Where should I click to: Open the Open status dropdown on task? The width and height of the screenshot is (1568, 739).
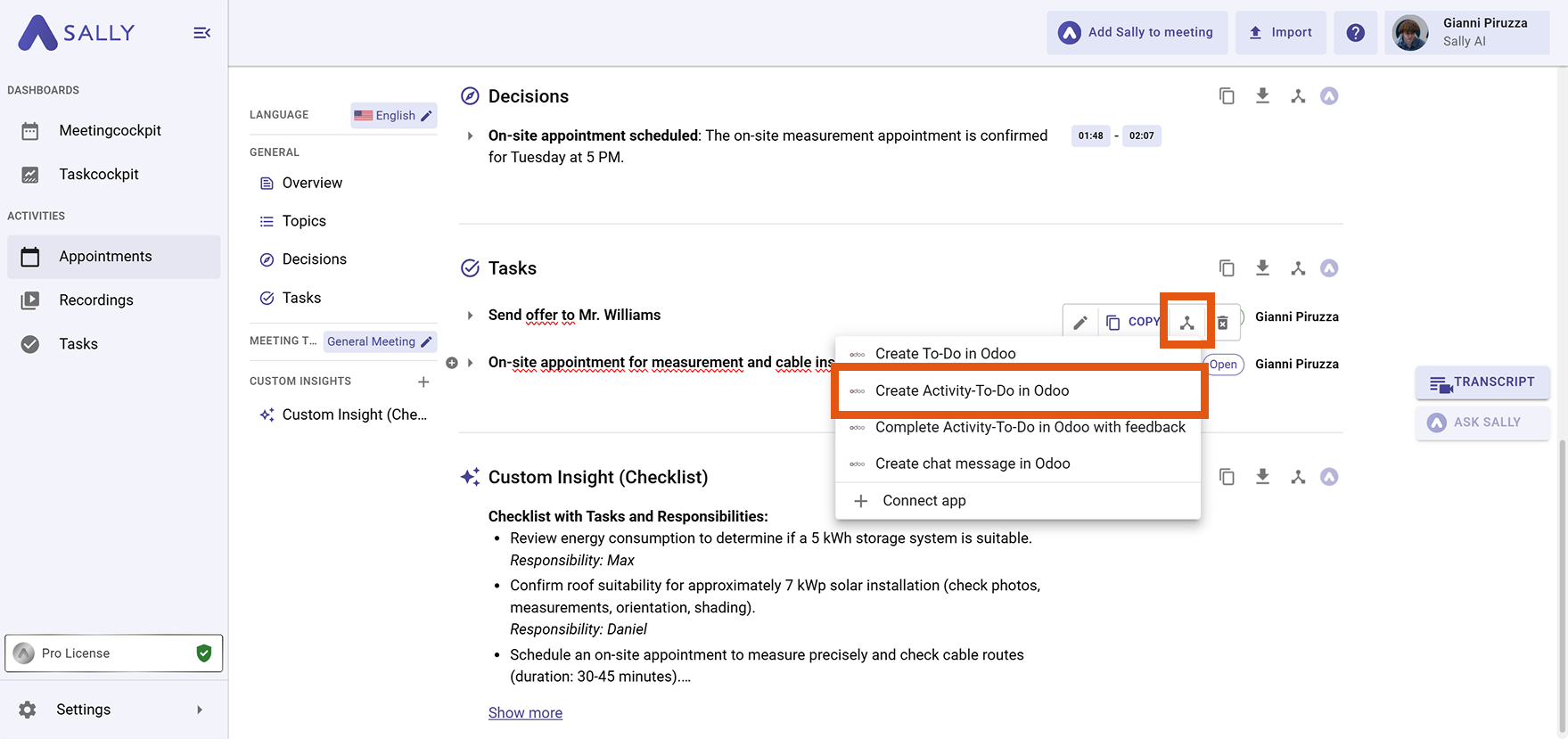1223,365
